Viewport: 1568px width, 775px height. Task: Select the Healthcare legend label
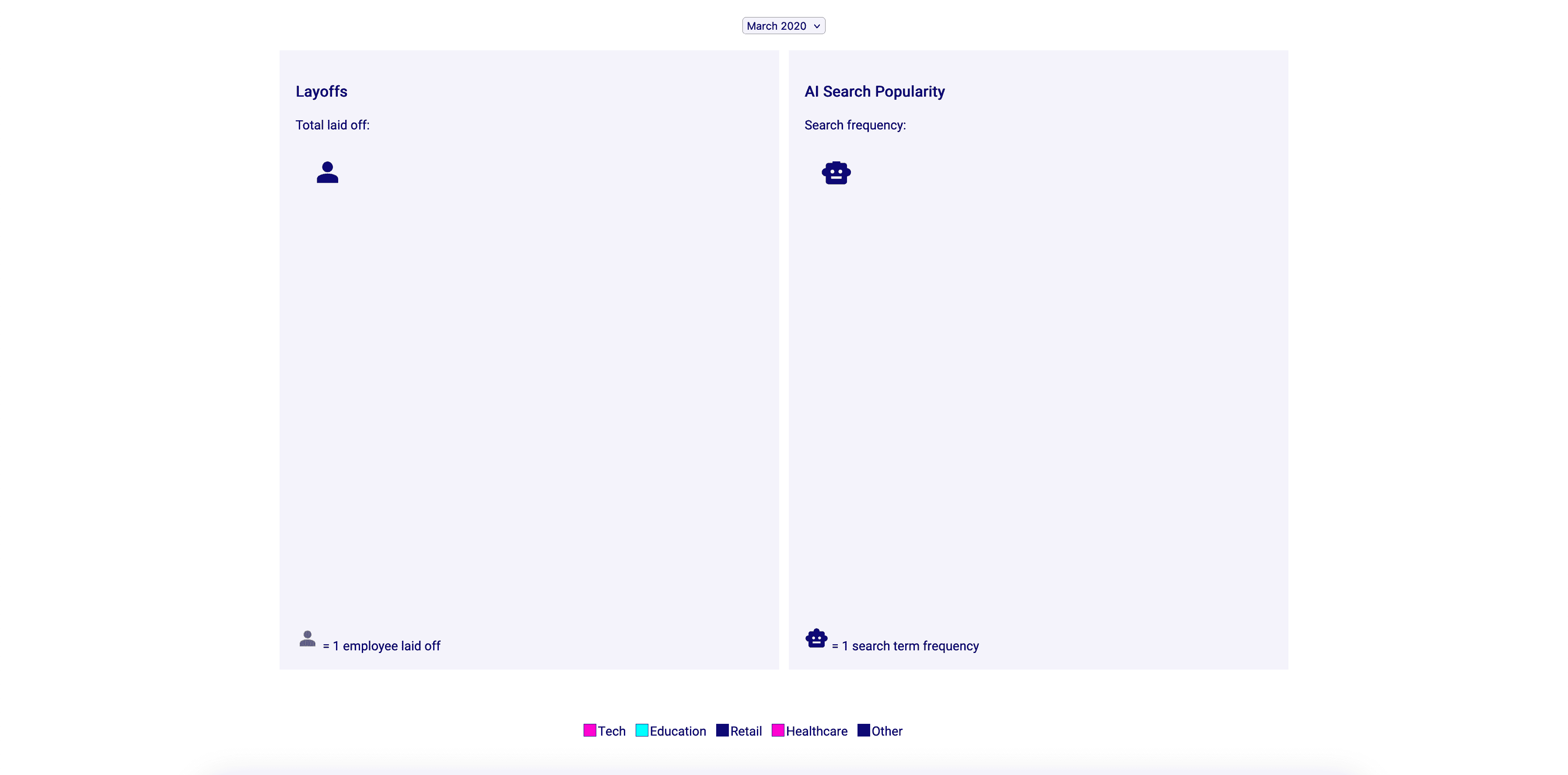816,731
